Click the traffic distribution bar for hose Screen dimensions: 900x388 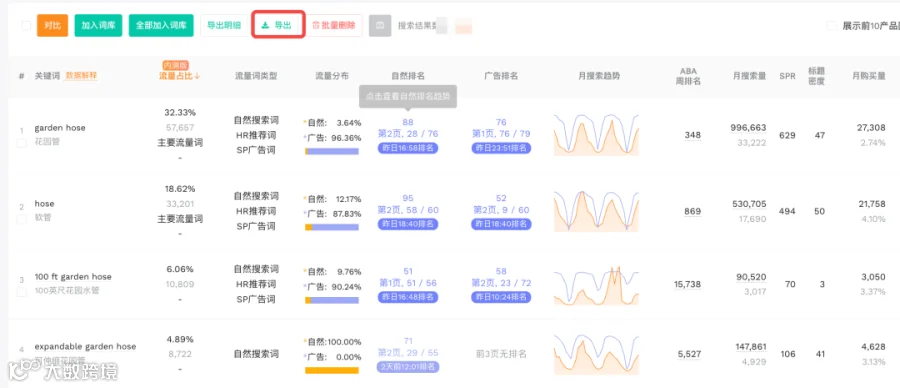[x=332, y=227]
